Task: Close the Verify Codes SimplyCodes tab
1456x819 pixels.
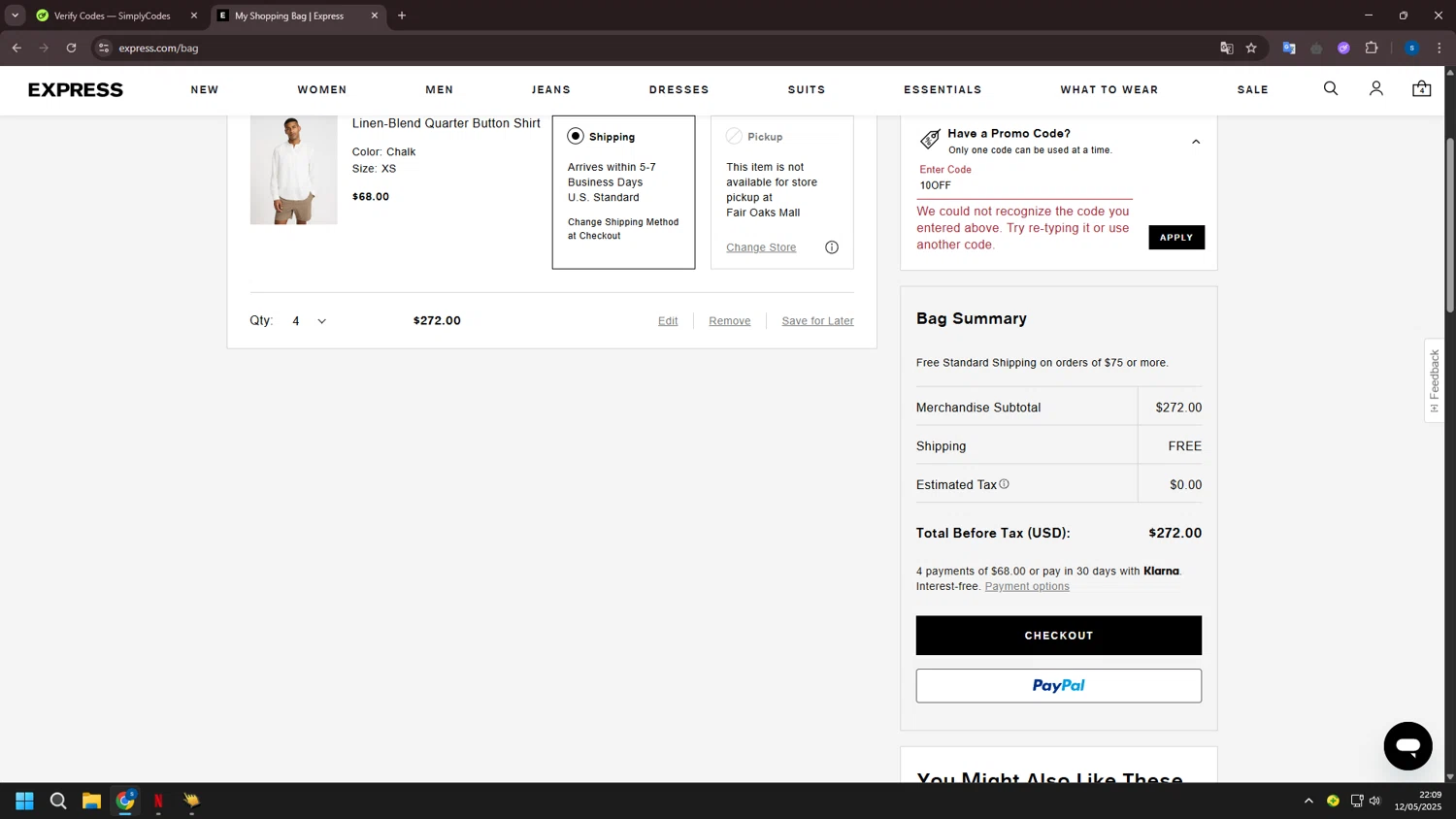Action: [194, 16]
